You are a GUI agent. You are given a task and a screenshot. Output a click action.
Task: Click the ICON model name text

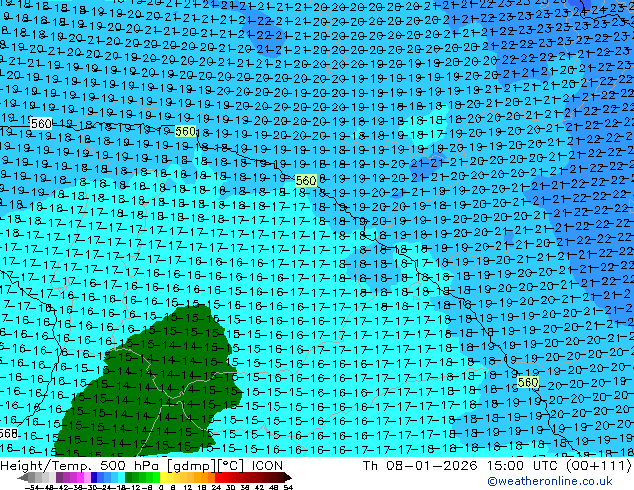pyautogui.click(x=267, y=466)
